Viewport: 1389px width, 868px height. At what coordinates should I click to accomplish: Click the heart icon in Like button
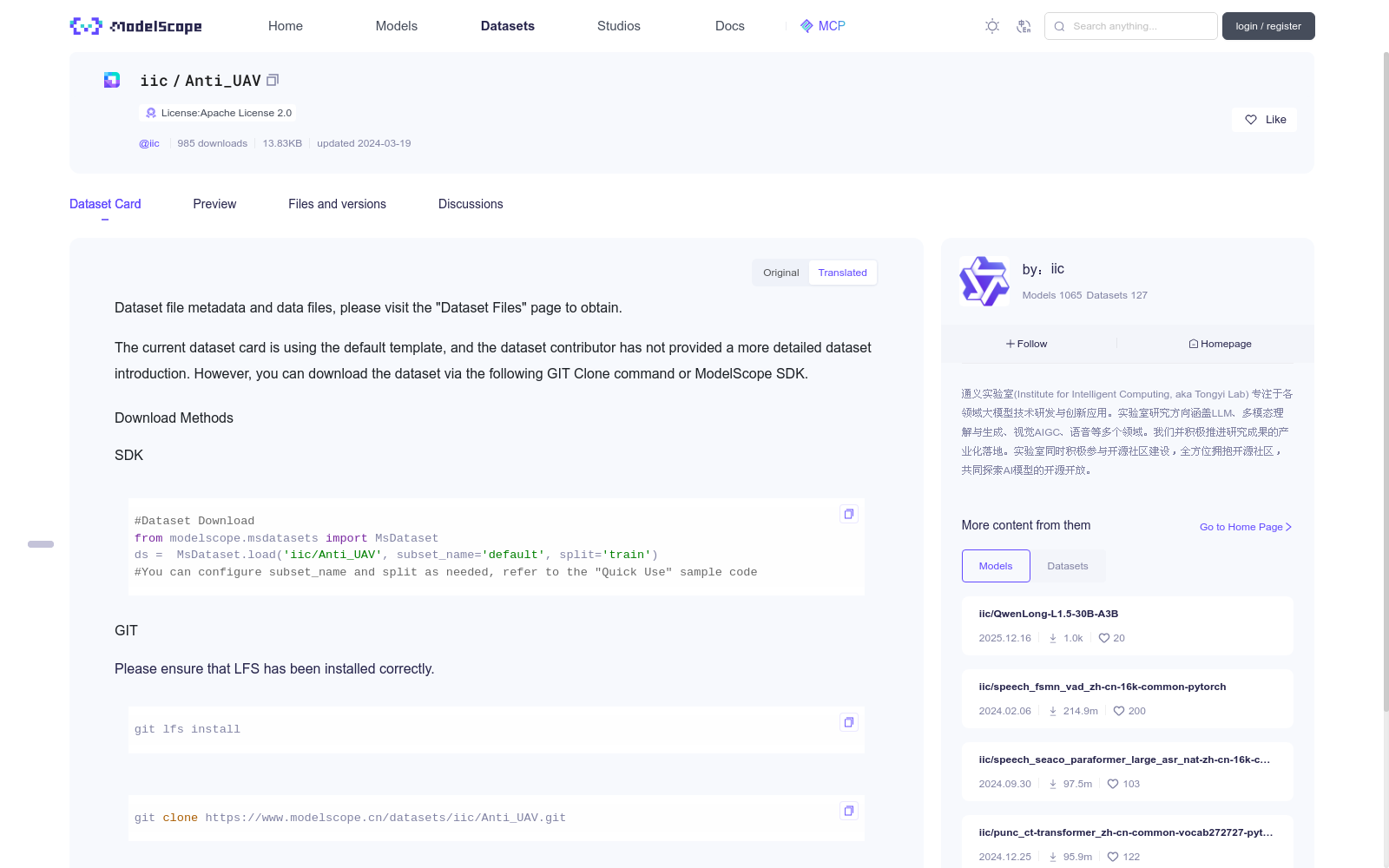pos(1251,120)
